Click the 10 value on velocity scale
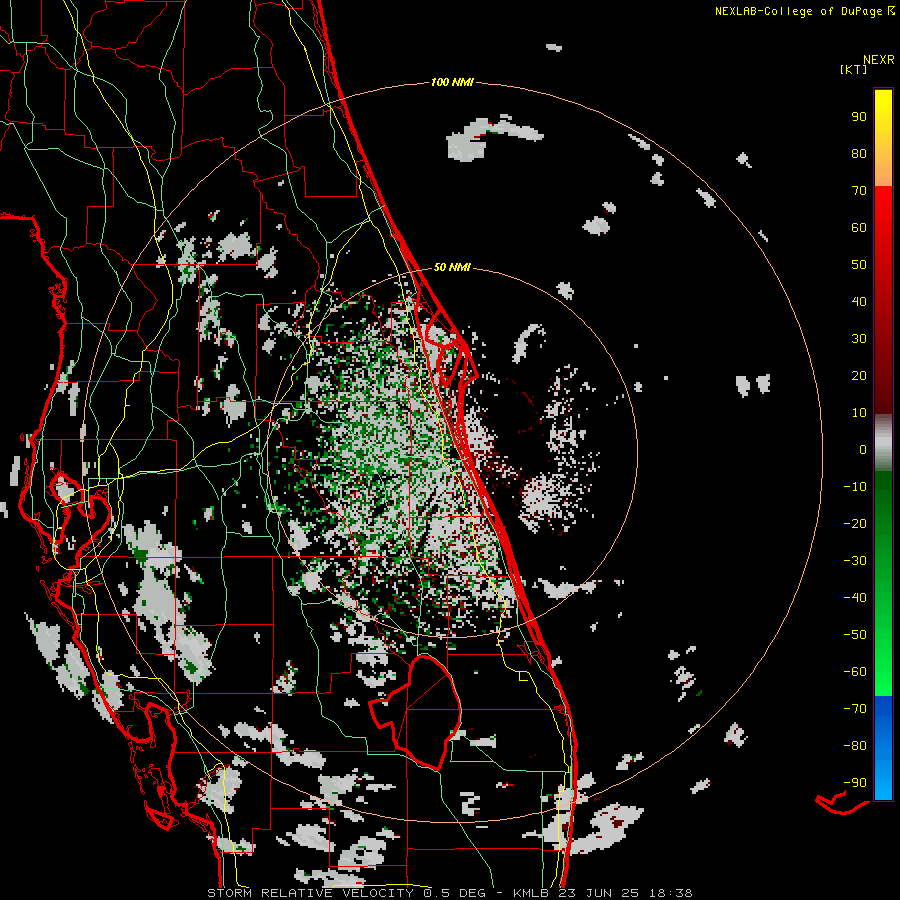The height and width of the screenshot is (900, 900). tap(859, 413)
